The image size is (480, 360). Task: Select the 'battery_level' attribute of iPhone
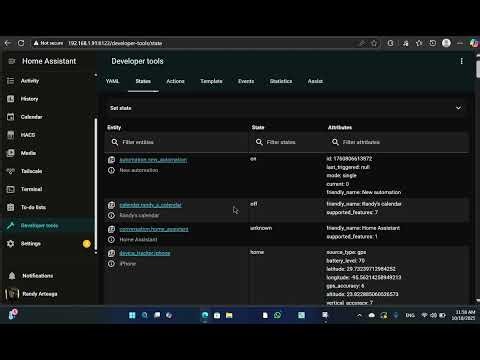[x=345, y=261]
